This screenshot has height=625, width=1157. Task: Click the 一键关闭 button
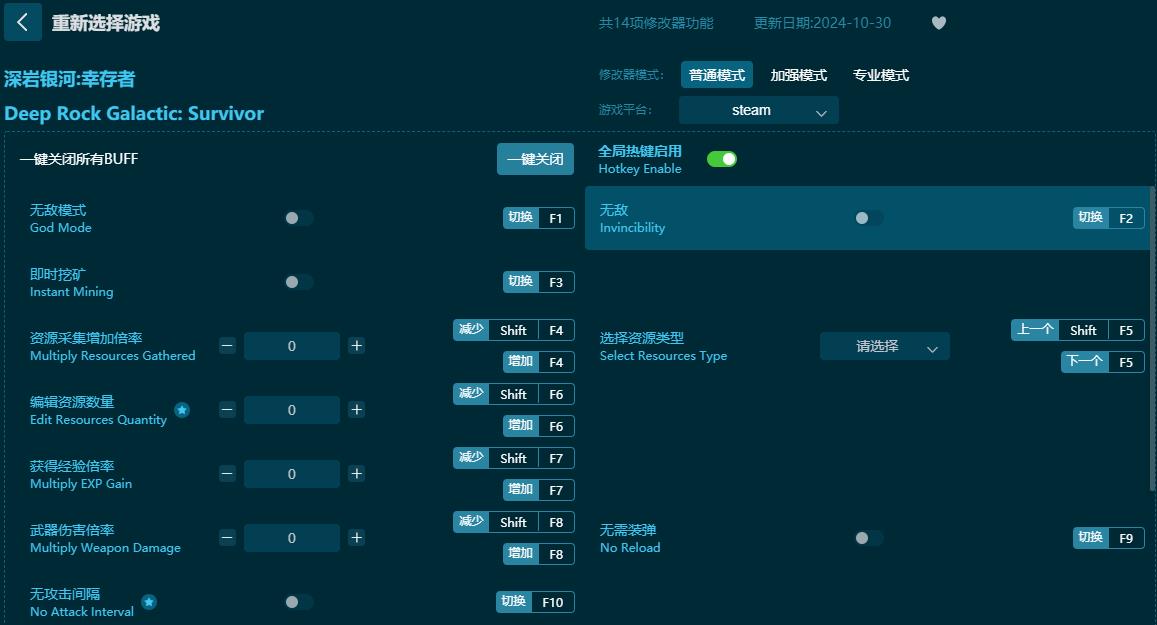click(x=535, y=159)
